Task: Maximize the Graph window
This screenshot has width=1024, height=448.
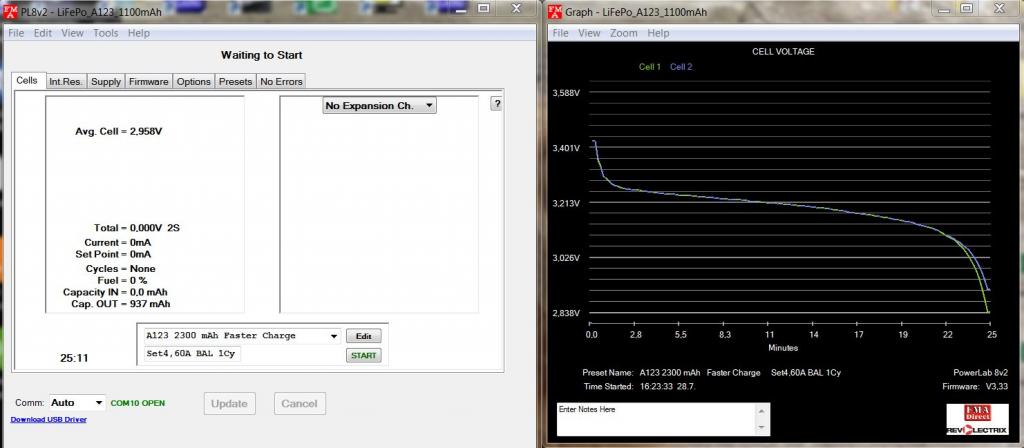Action: tap(966, 8)
